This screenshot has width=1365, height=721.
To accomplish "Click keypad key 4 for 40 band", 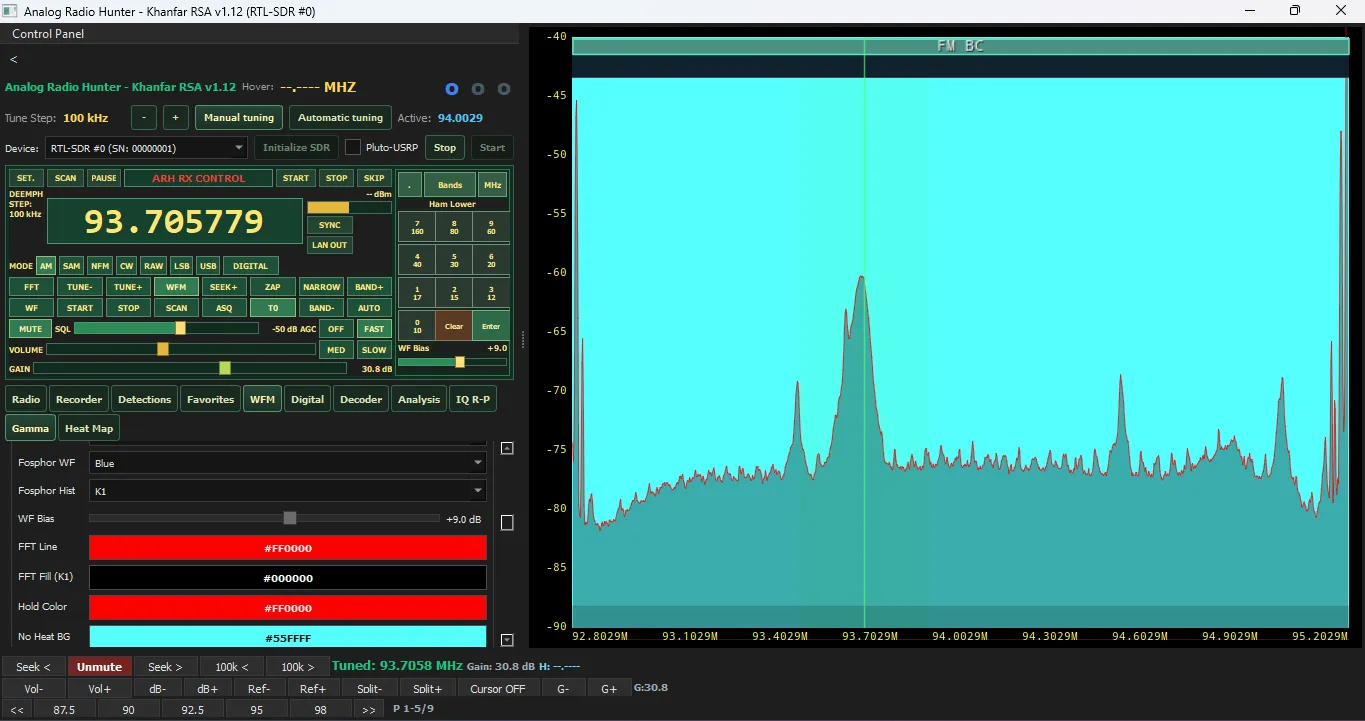I will (417, 260).
